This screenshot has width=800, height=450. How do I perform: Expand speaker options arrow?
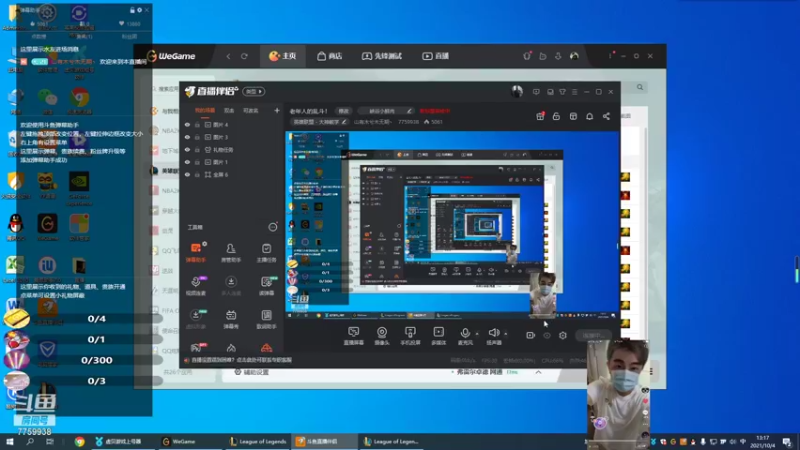pos(506,334)
